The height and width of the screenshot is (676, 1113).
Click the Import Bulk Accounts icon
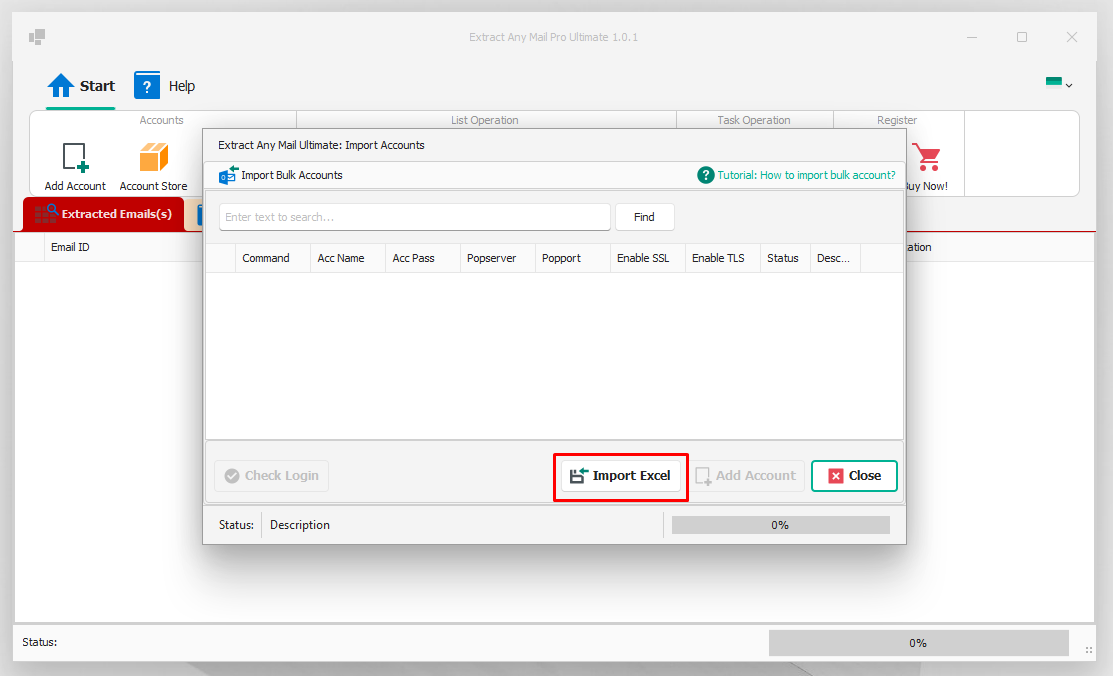pyautogui.click(x=228, y=175)
